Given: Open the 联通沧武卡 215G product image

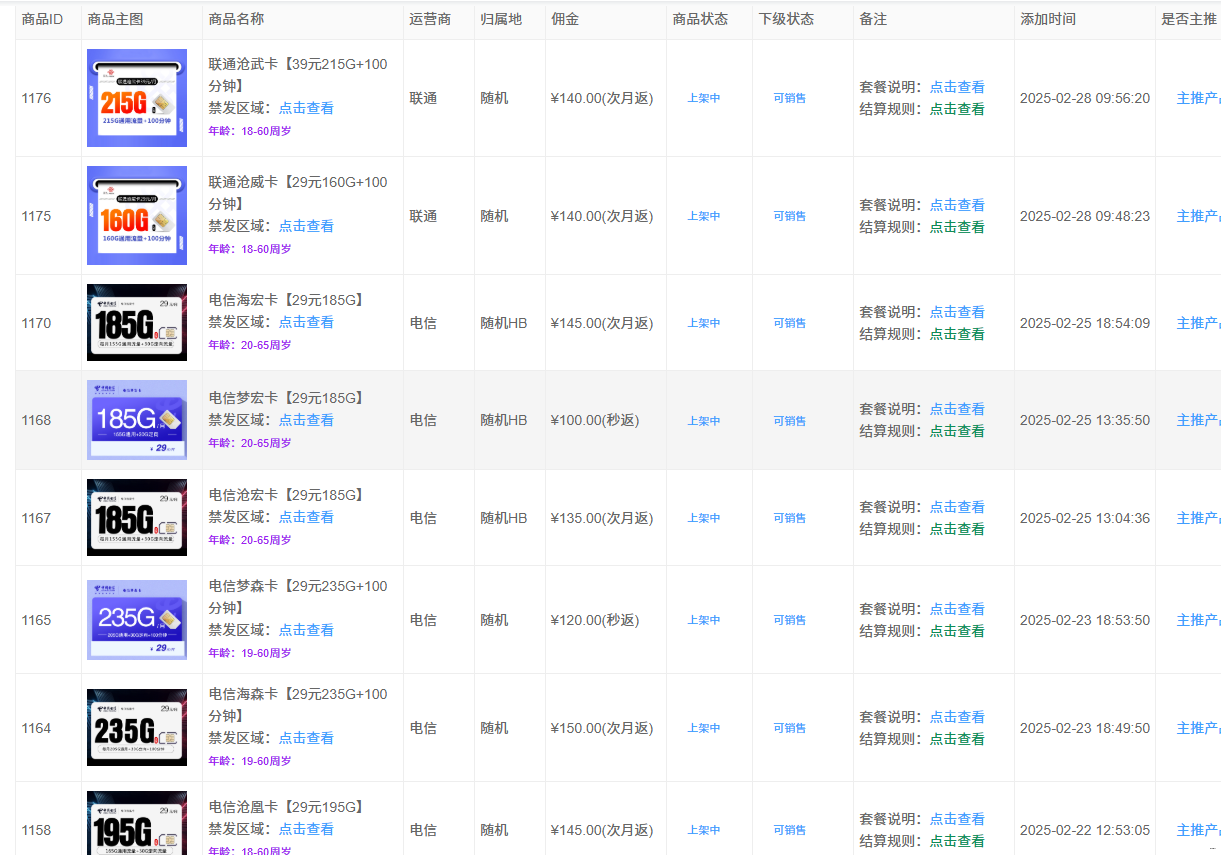Looking at the screenshot, I should [137, 98].
